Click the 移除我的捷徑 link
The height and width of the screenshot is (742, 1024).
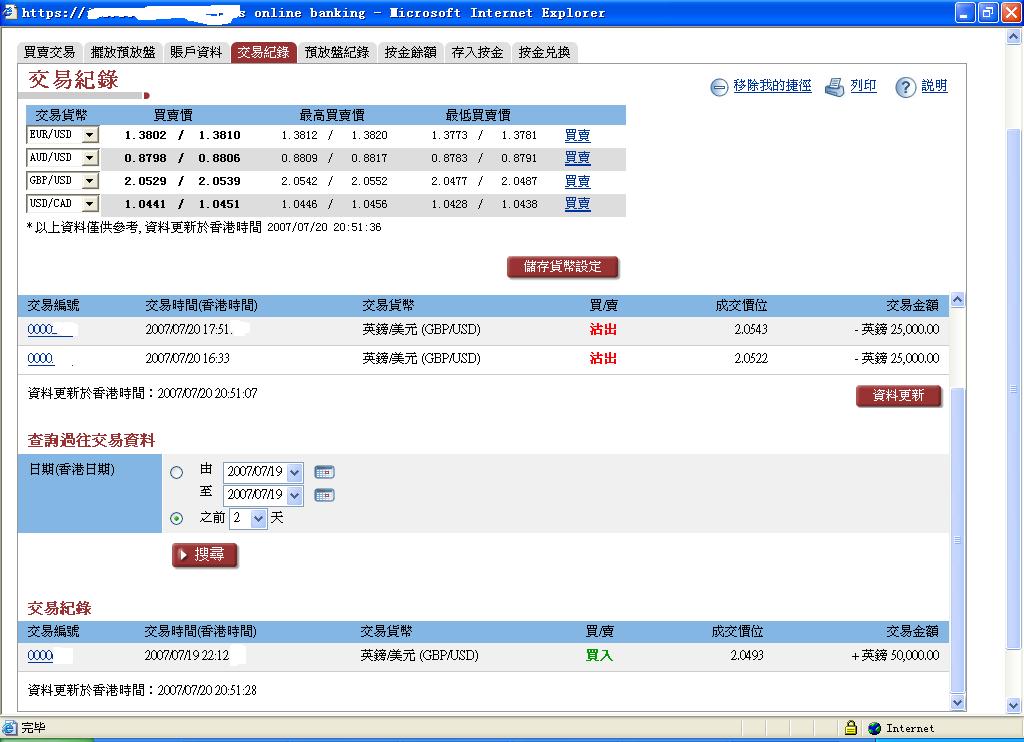772,86
